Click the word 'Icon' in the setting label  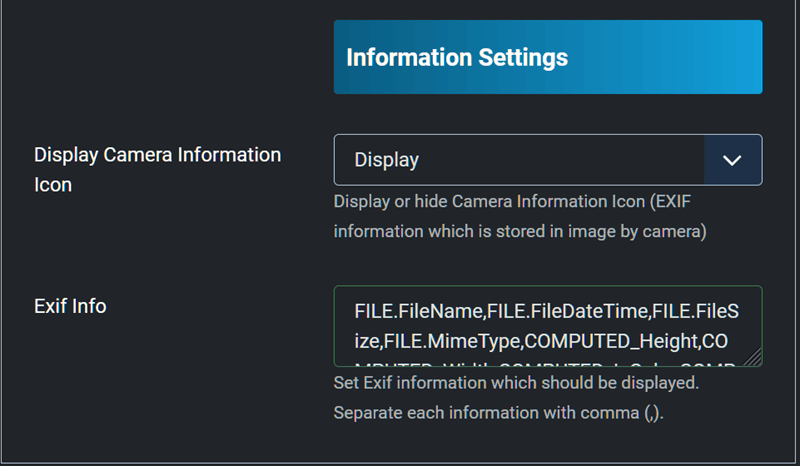(53, 185)
